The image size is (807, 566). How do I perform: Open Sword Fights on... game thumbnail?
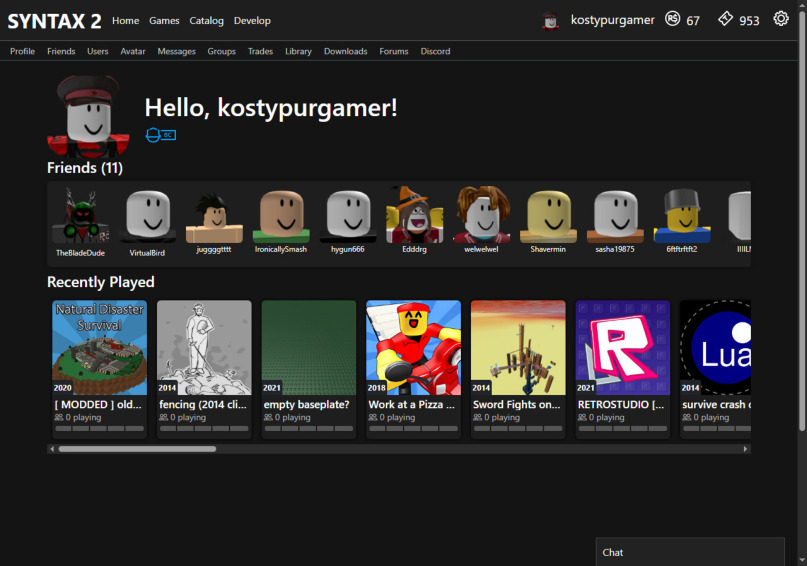pos(518,347)
